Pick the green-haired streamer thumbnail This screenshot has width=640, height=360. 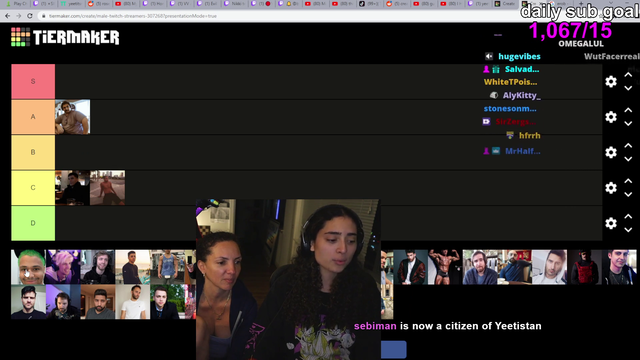(28, 267)
